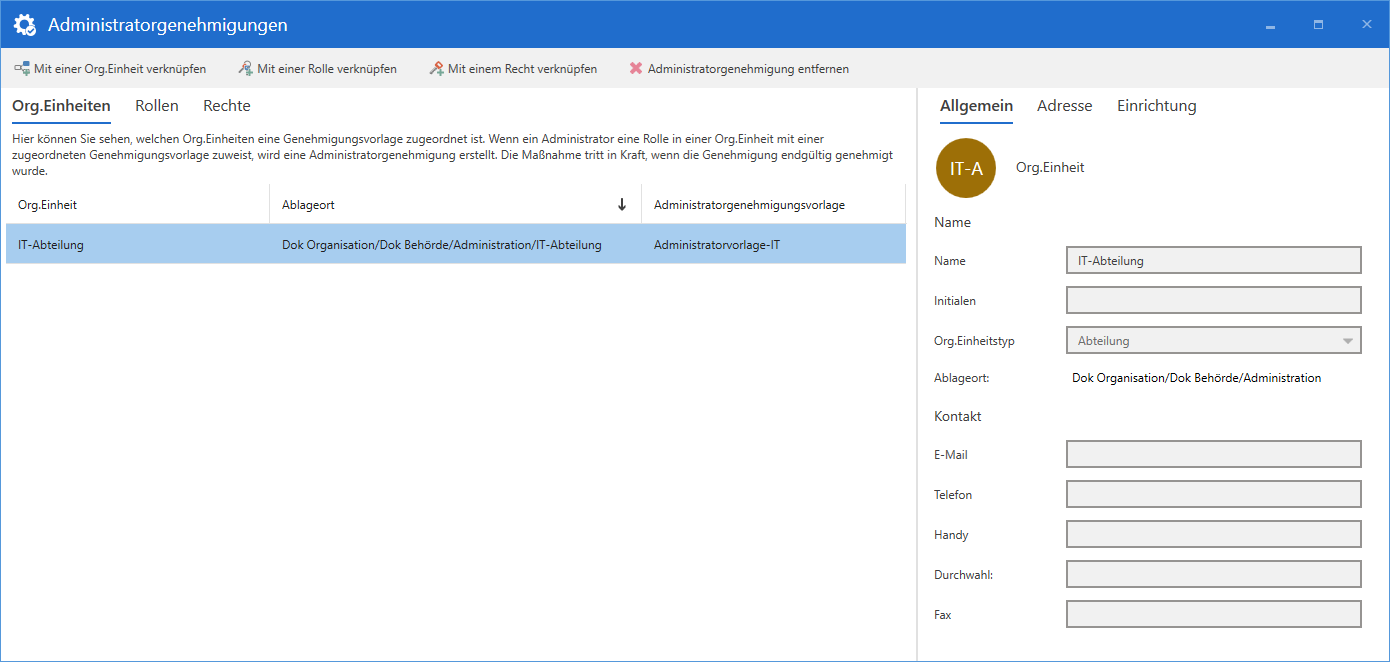Image resolution: width=1390 pixels, height=662 pixels.
Task: Click the red X removal icon in toolbar
Action: tap(634, 68)
